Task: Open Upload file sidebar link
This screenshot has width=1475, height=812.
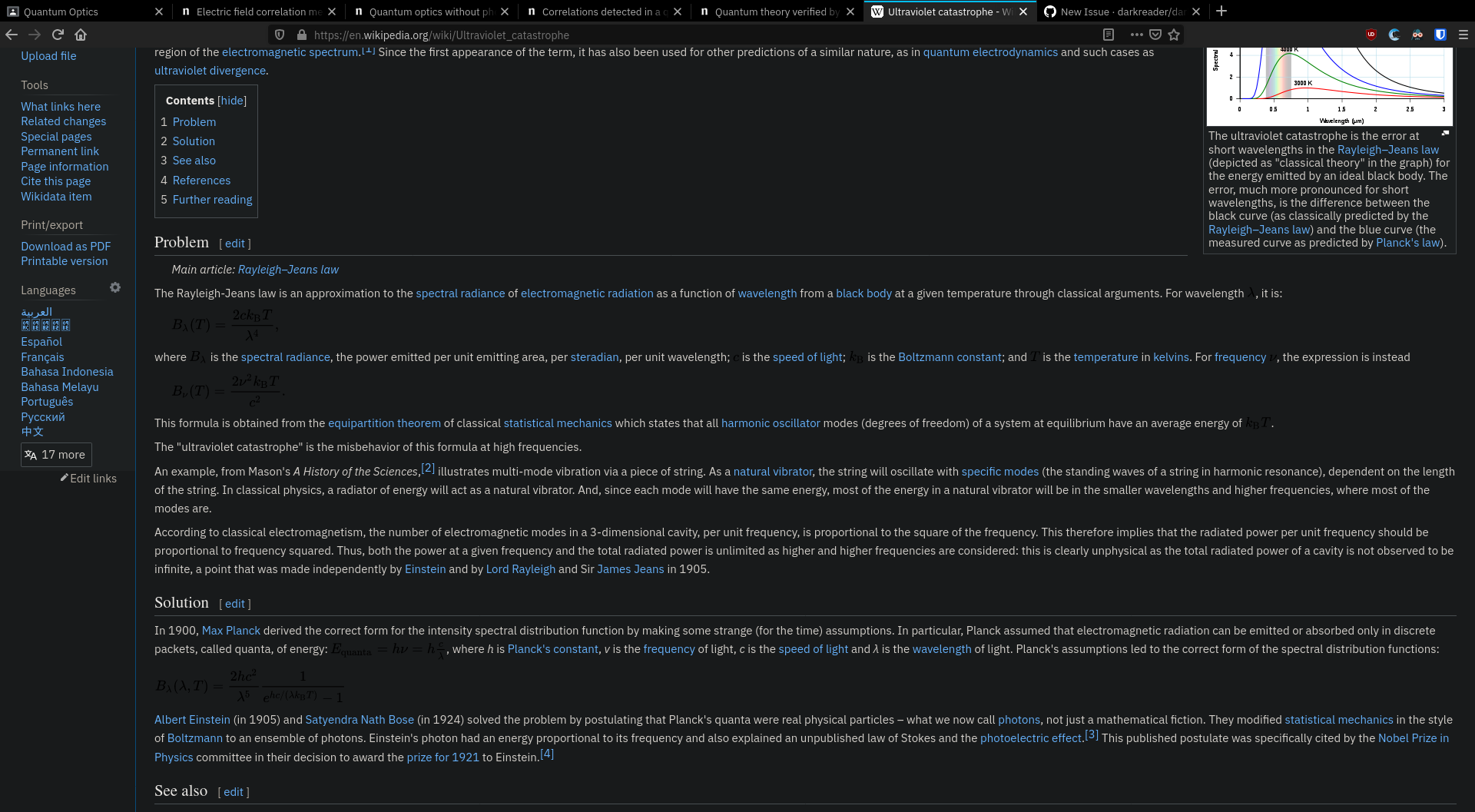Action: coord(48,56)
